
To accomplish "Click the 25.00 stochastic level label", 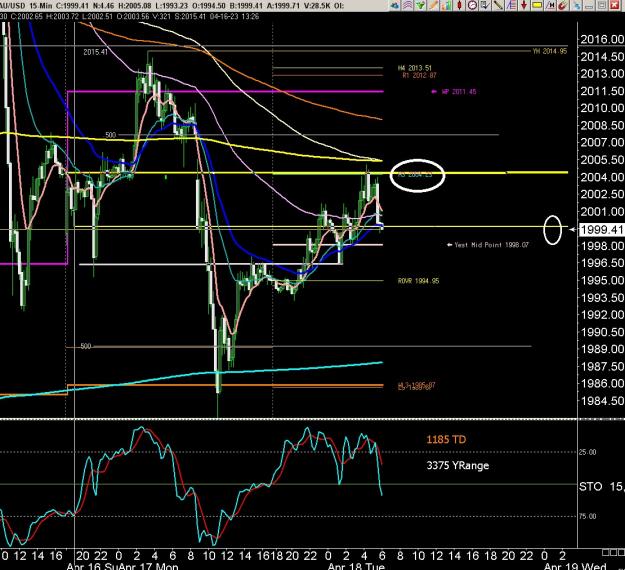I will coord(588,452).
